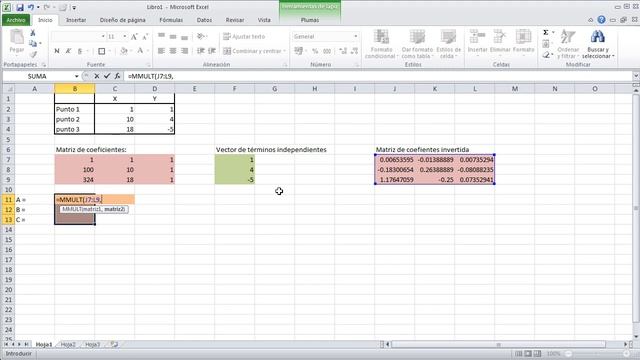The width and height of the screenshot is (640, 360).
Task: Toggle align text right
Action: coord(184,51)
